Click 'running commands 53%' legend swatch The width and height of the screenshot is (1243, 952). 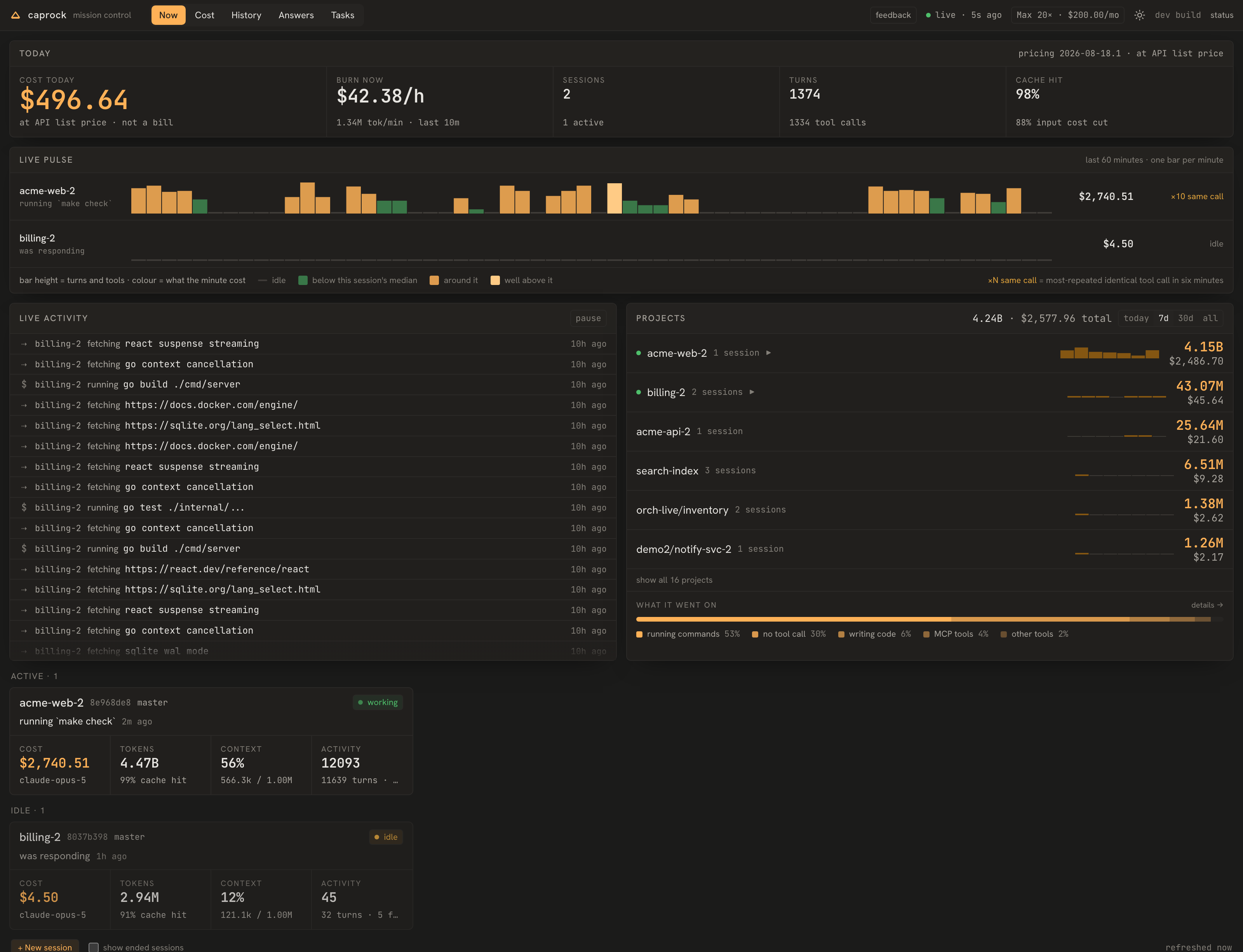point(639,635)
